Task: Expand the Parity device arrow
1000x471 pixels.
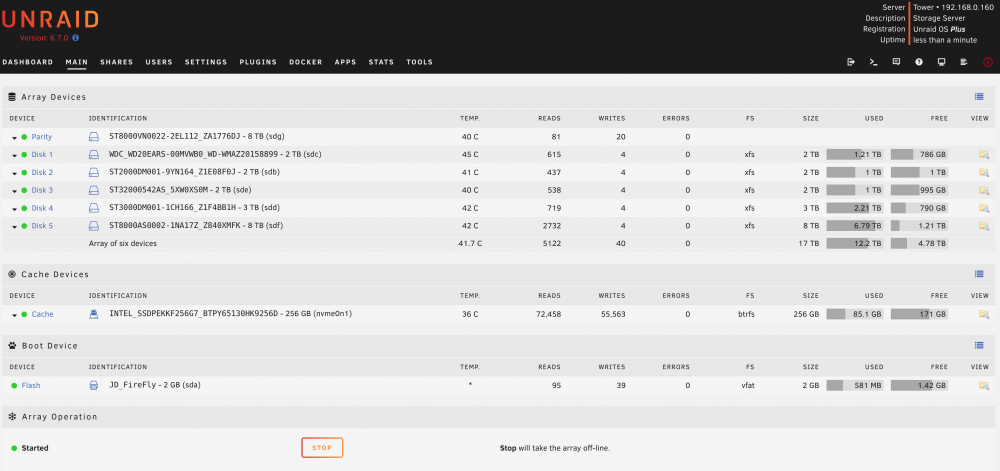Action: (x=14, y=137)
